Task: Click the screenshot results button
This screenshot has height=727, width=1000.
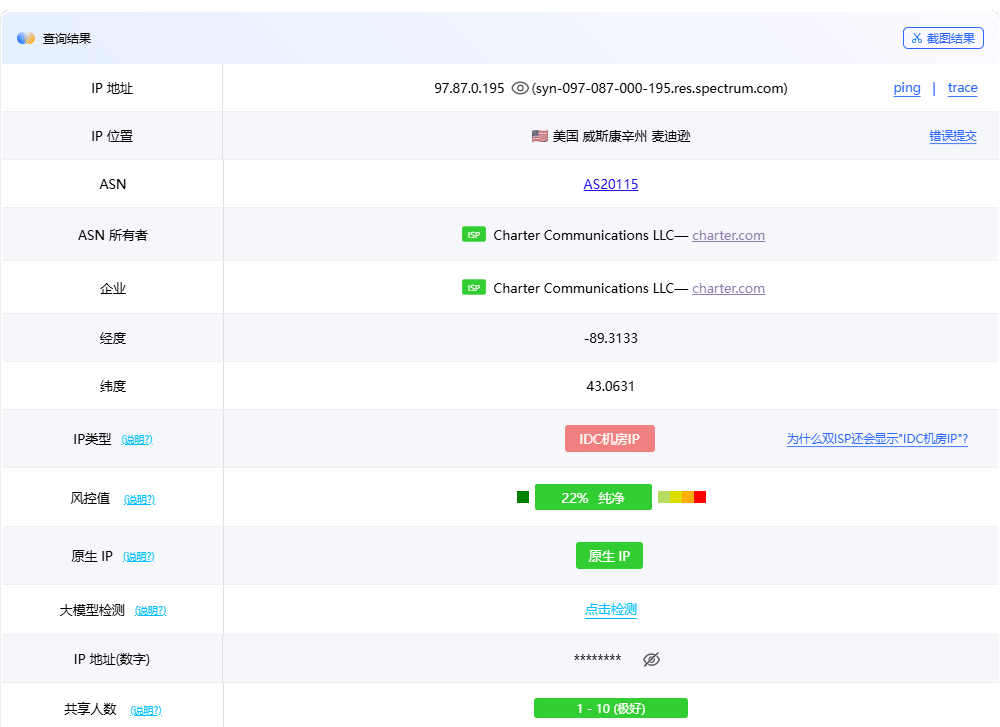Action: coord(942,38)
